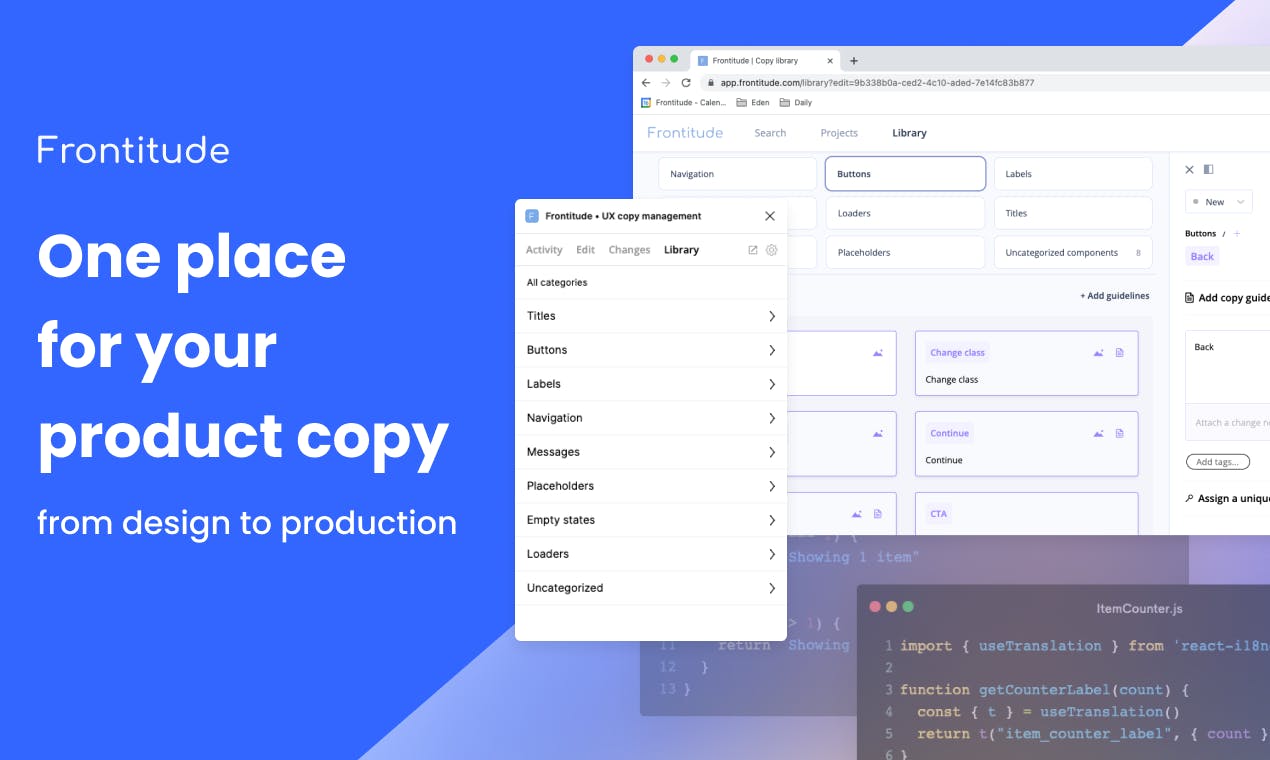Click the Back copy text field
This screenshot has height=760, width=1270.
click(x=1227, y=366)
